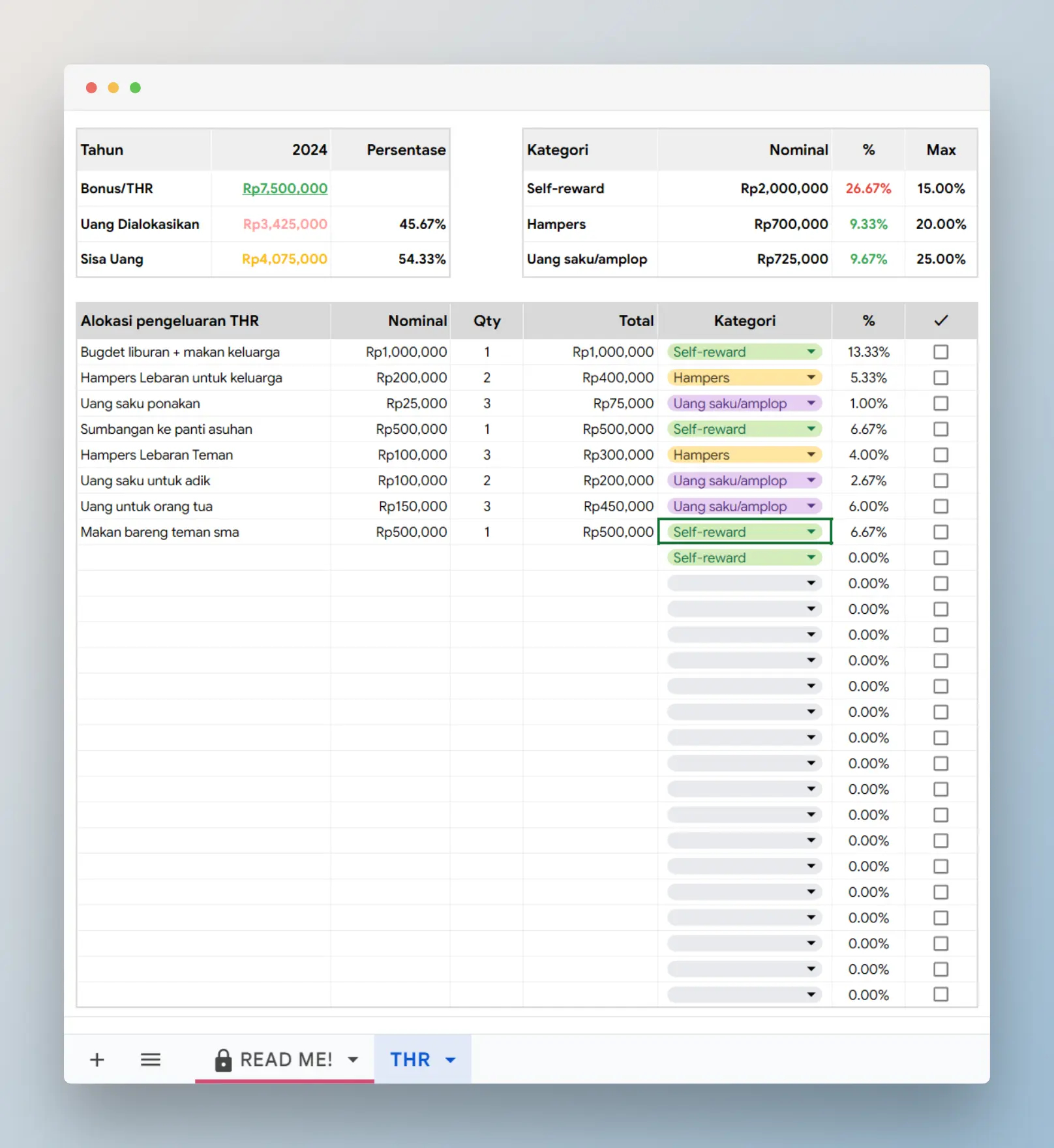The height and width of the screenshot is (1148, 1054).
Task: Check the Sumbangan ke panti asuhan checkbox
Action: click(x=941, y=429)
